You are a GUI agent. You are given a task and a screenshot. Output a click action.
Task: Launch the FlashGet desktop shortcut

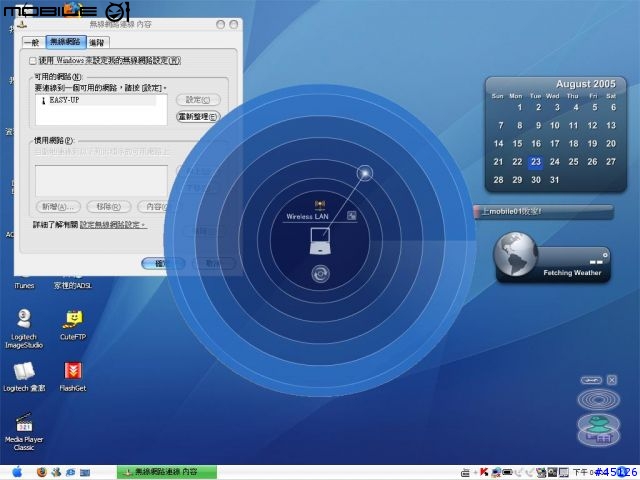(x=73, y=377)
